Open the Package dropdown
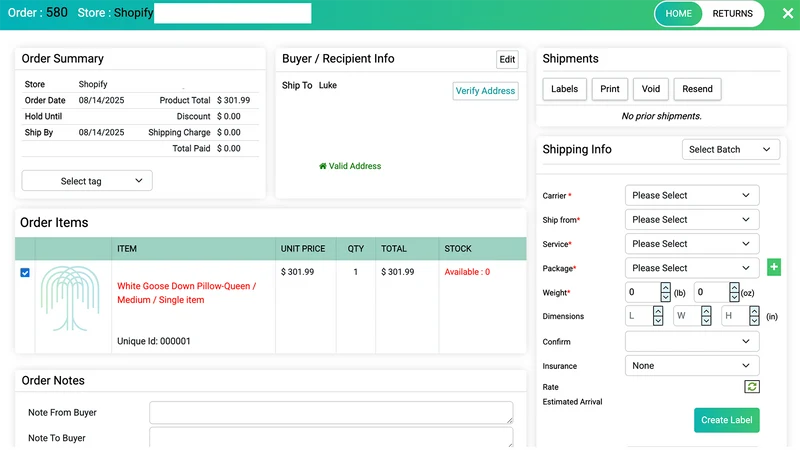 (692, 268)
